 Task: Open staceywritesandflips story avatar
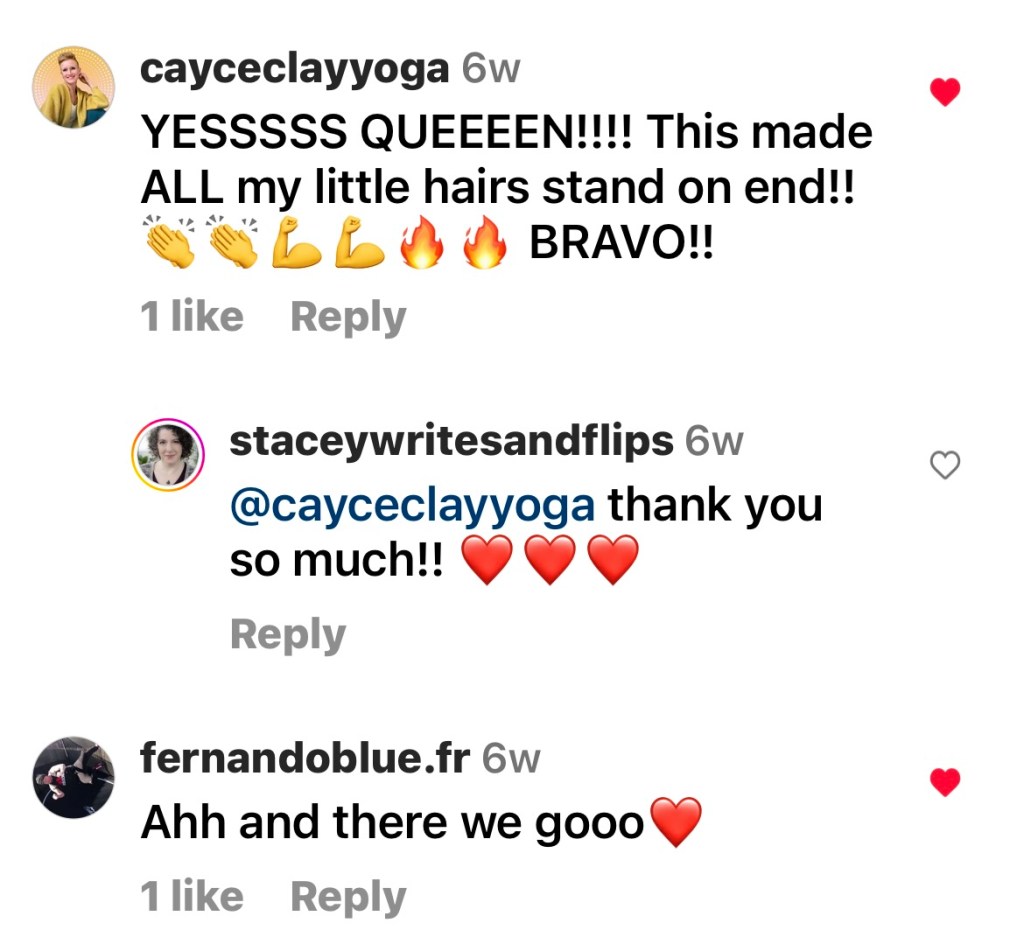click(168, 455)
